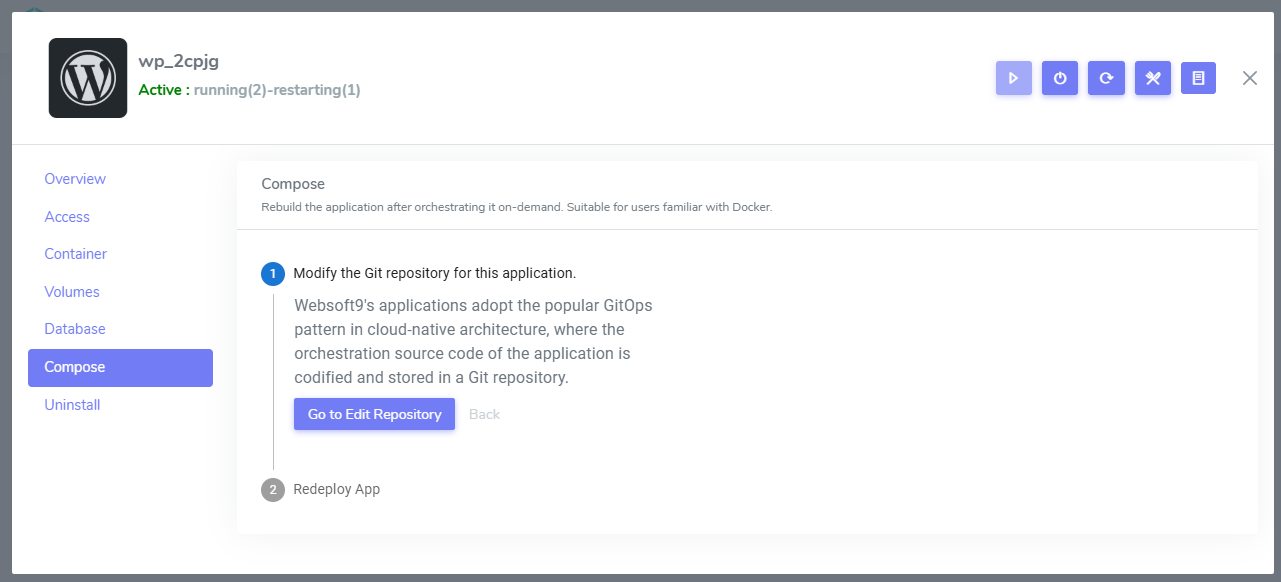Click the play icon to start app
The height and width of the screenshot is (582, 1281).
1013,78
